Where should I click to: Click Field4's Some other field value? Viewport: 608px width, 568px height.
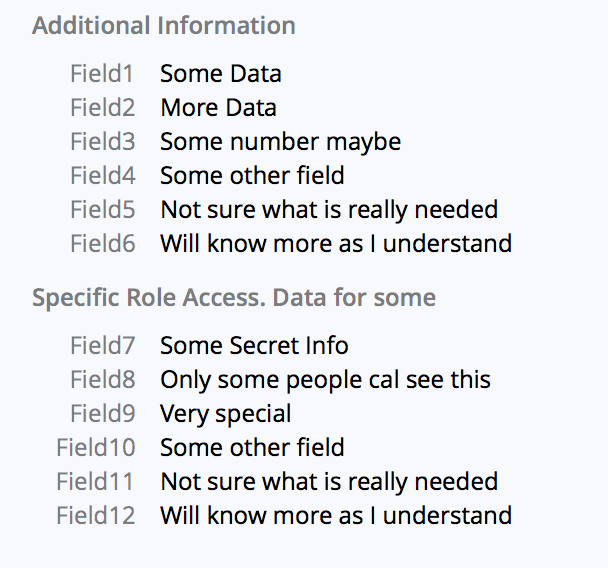[x=252, y=176]
